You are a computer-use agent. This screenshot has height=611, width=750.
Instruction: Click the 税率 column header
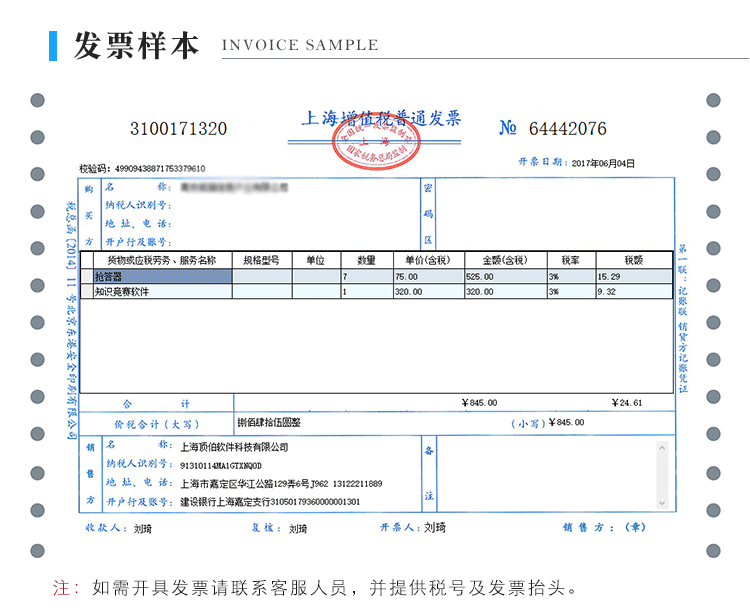[x=570, y=260]
